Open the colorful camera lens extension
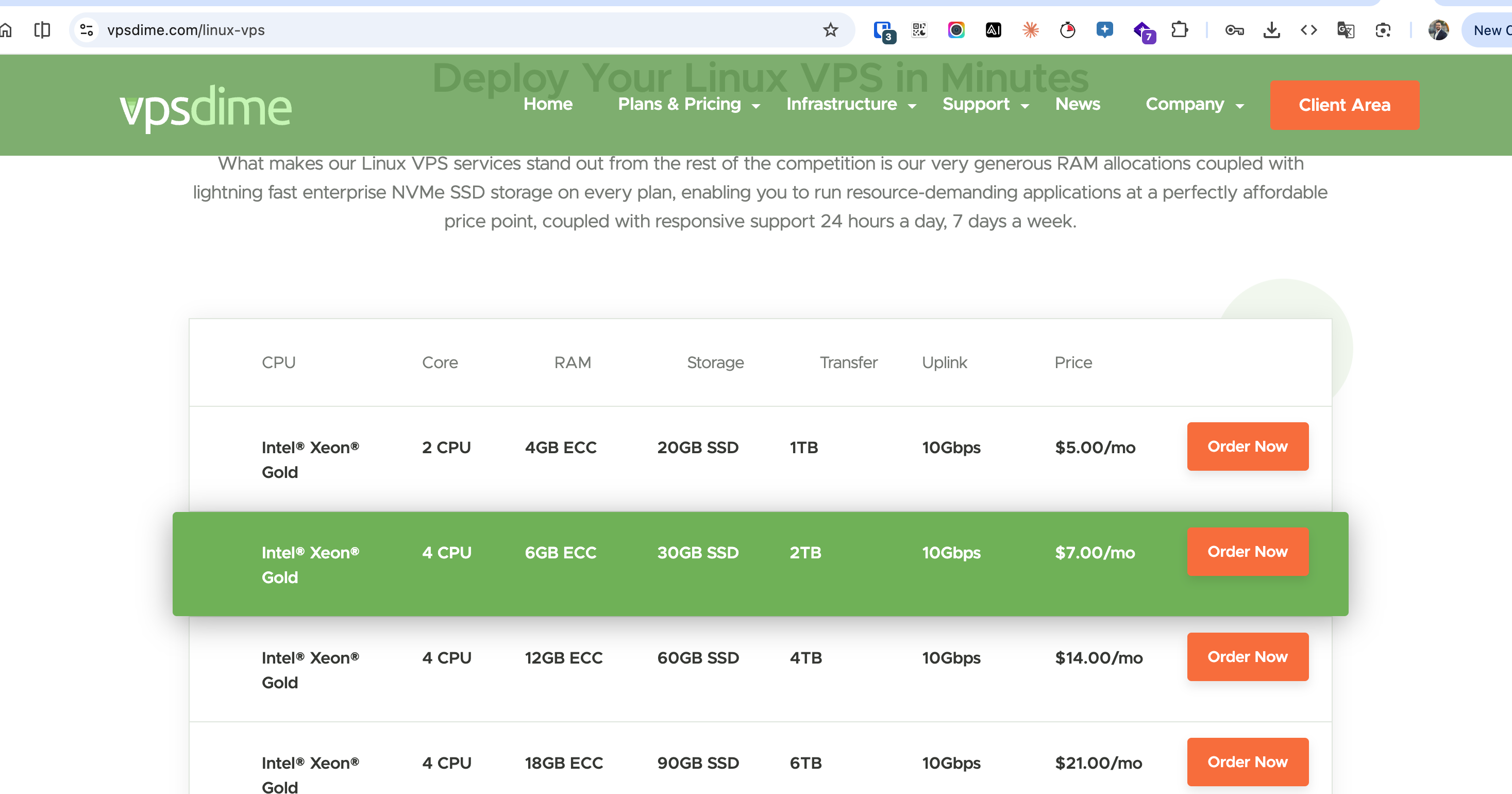The height and width of the screenshot is (794, 1512). (x=956, y=30)
